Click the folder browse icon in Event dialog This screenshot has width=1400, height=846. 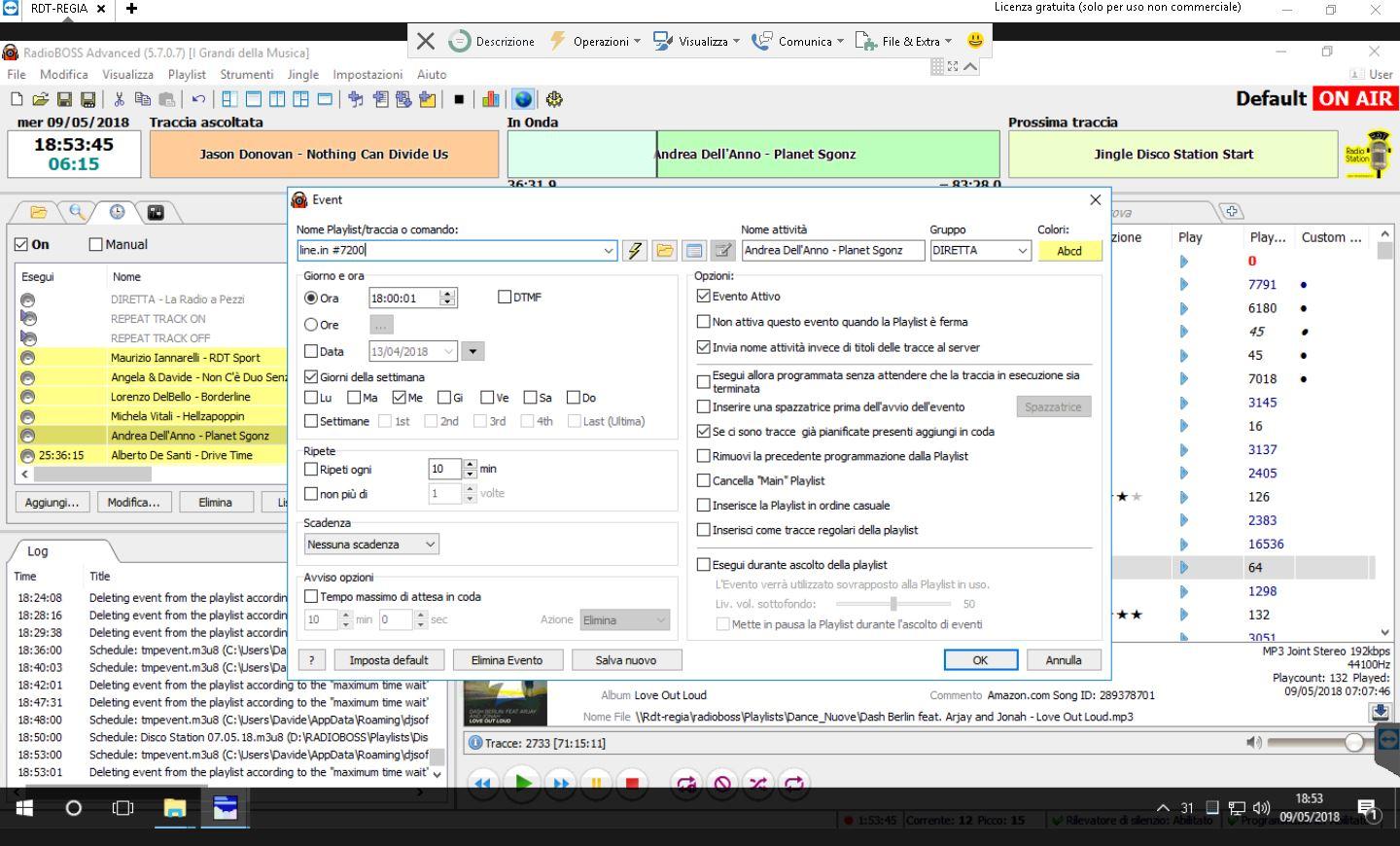coord(665,251)
